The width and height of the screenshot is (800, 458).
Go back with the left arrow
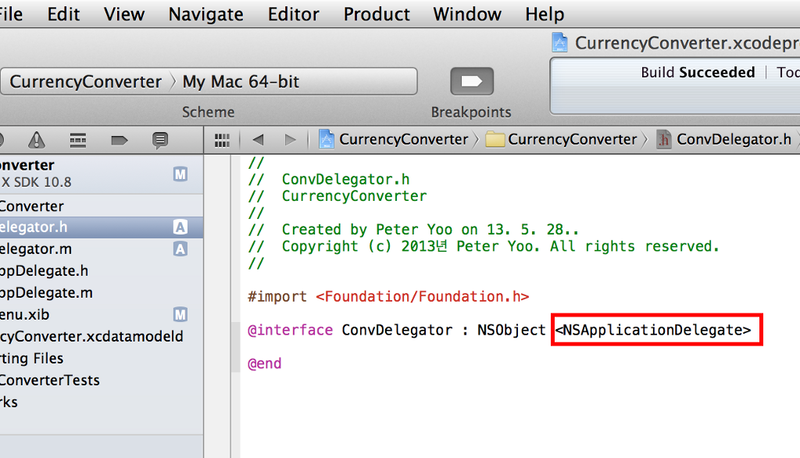click(257, 139)
